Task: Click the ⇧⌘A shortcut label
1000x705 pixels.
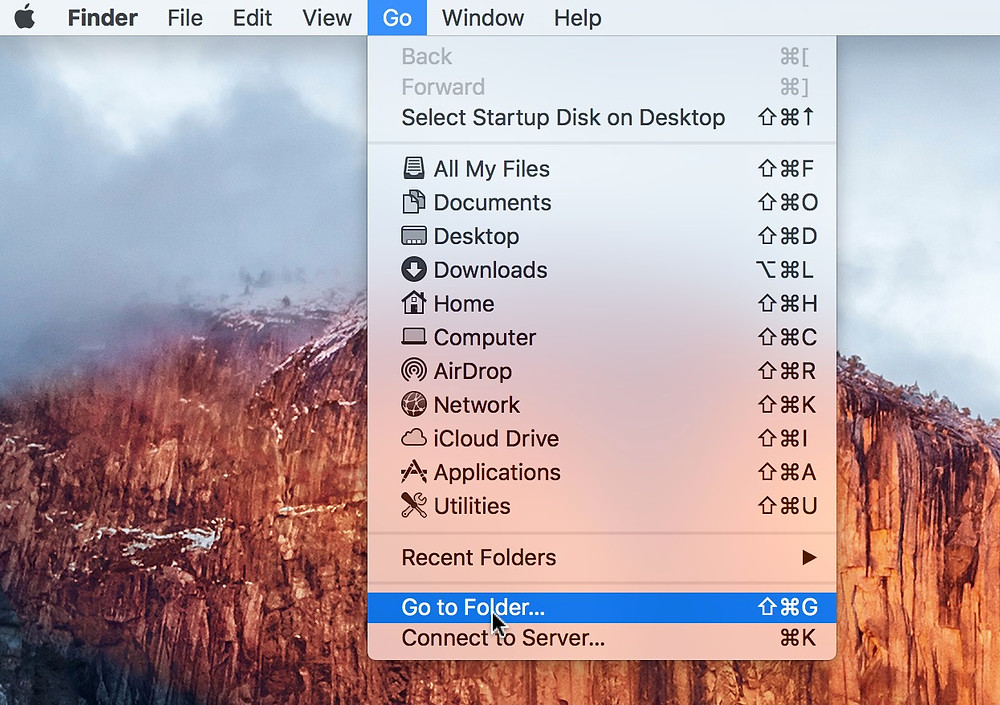Action: [787, 473]
